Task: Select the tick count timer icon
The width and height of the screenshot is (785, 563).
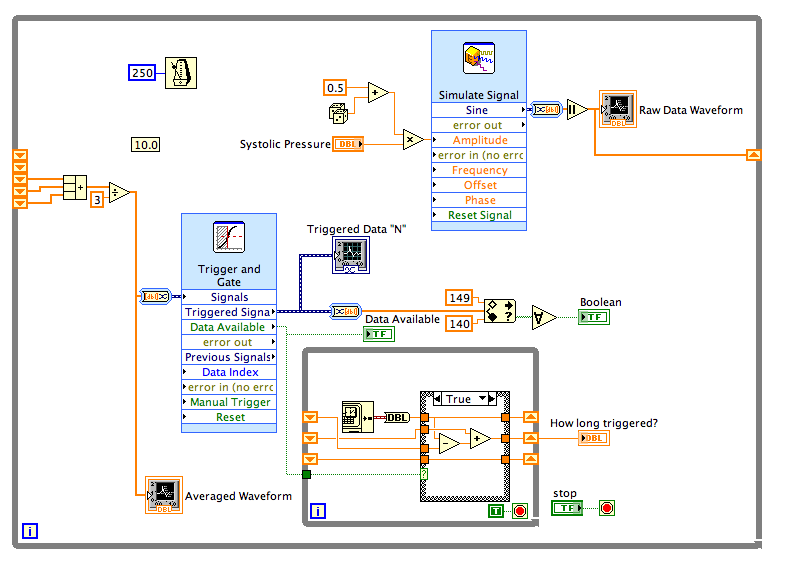Action: 357,417
